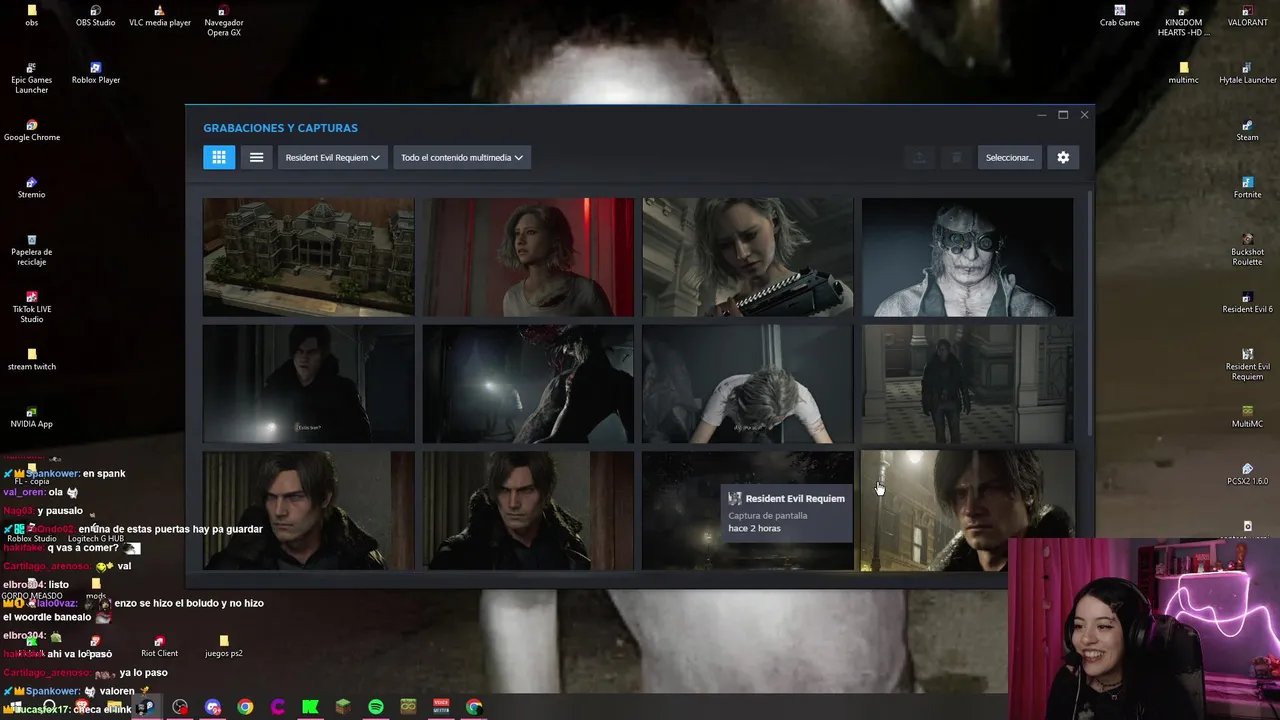Open PCSX2 1.6.0 desktop icon
This screenshot has height=720, width=1280.
1247,474
